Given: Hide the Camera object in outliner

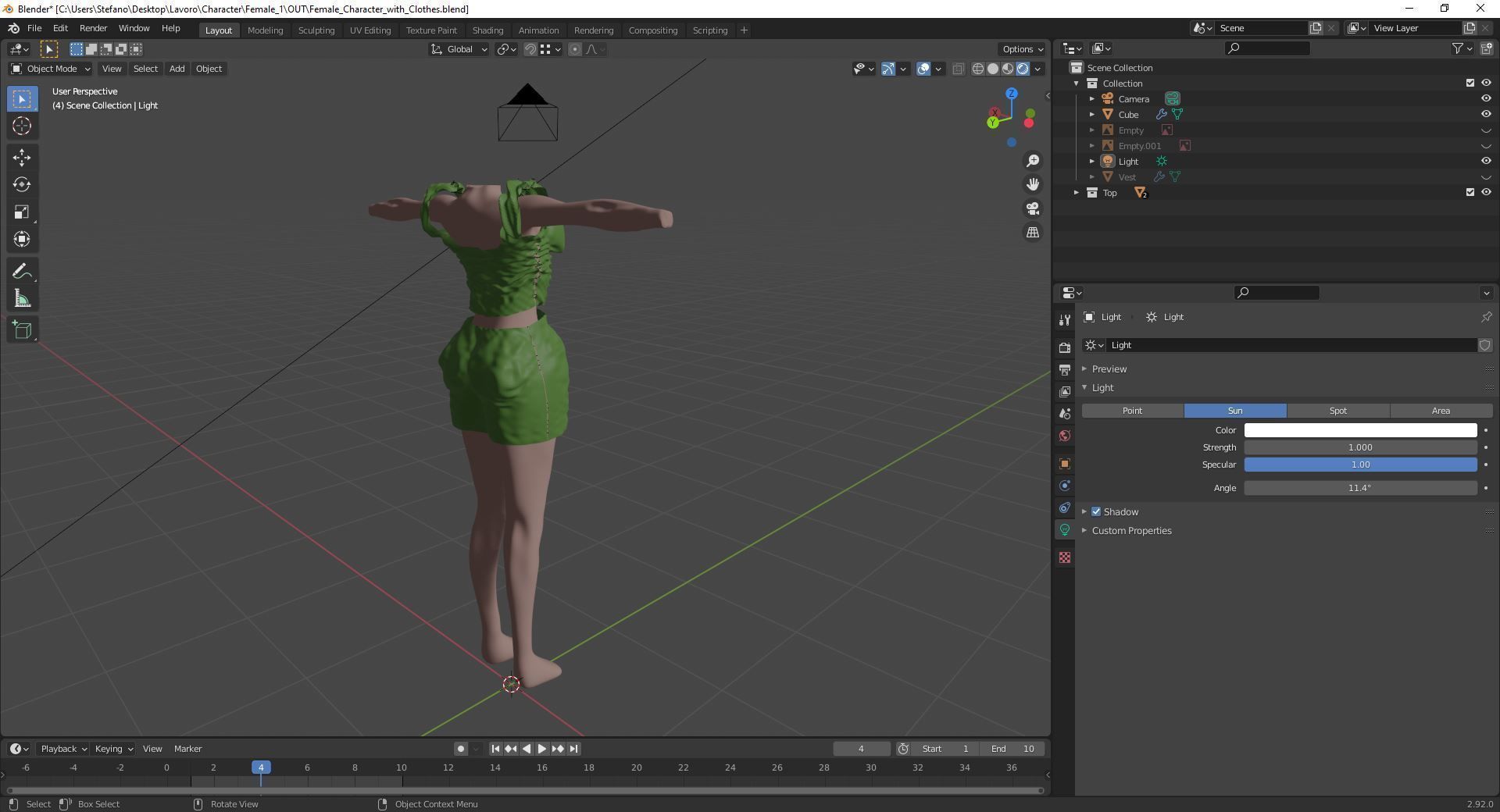Looking at the screenshot, I should pyautogui.click(x=1486, y=99).
